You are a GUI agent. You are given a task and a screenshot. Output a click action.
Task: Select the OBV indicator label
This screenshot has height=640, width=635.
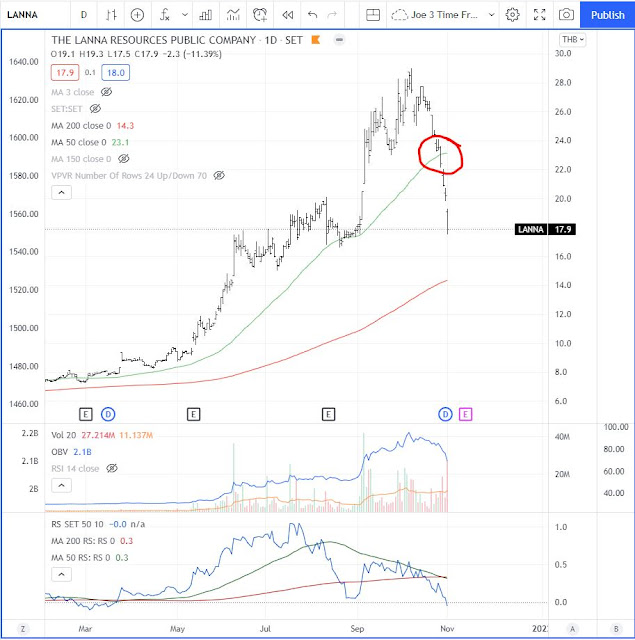(60, 452)
